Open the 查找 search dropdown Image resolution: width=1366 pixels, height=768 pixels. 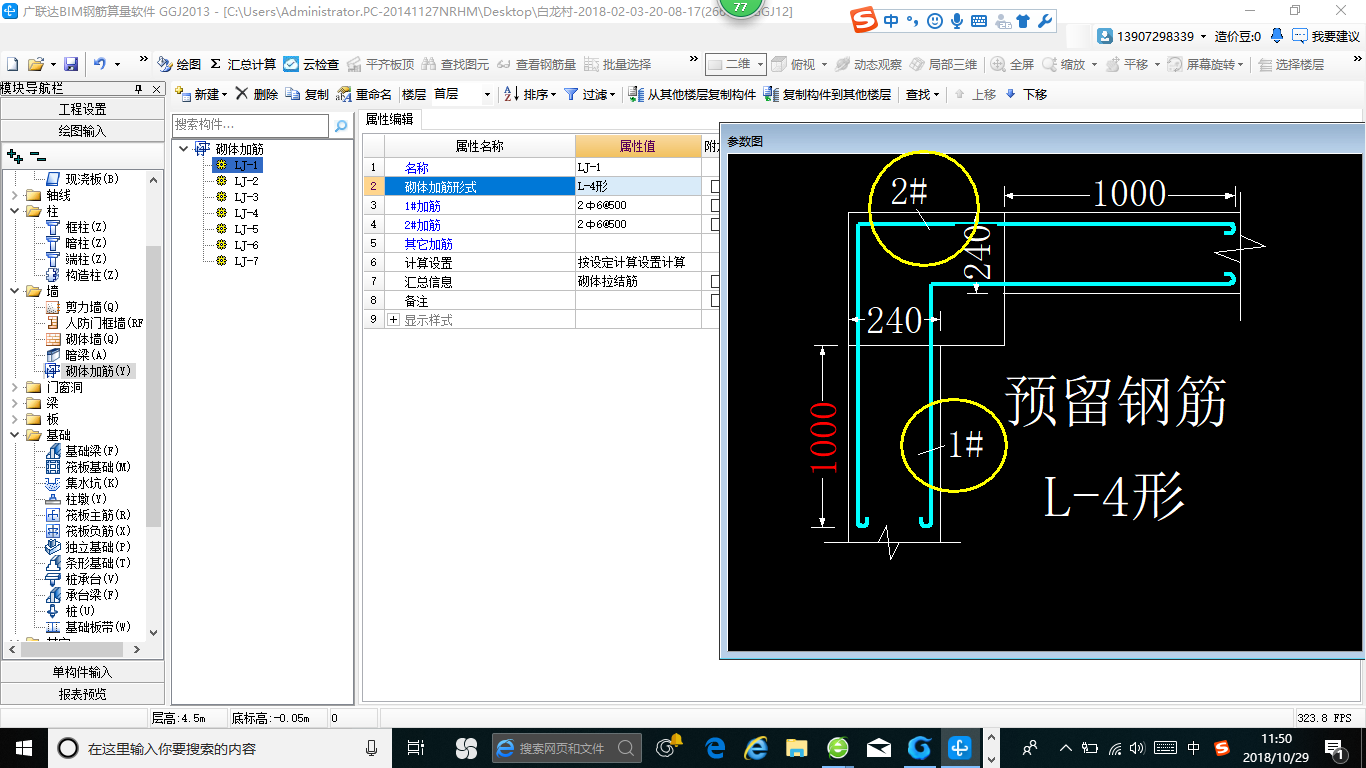pyautogui.click(x=922, y=94)
